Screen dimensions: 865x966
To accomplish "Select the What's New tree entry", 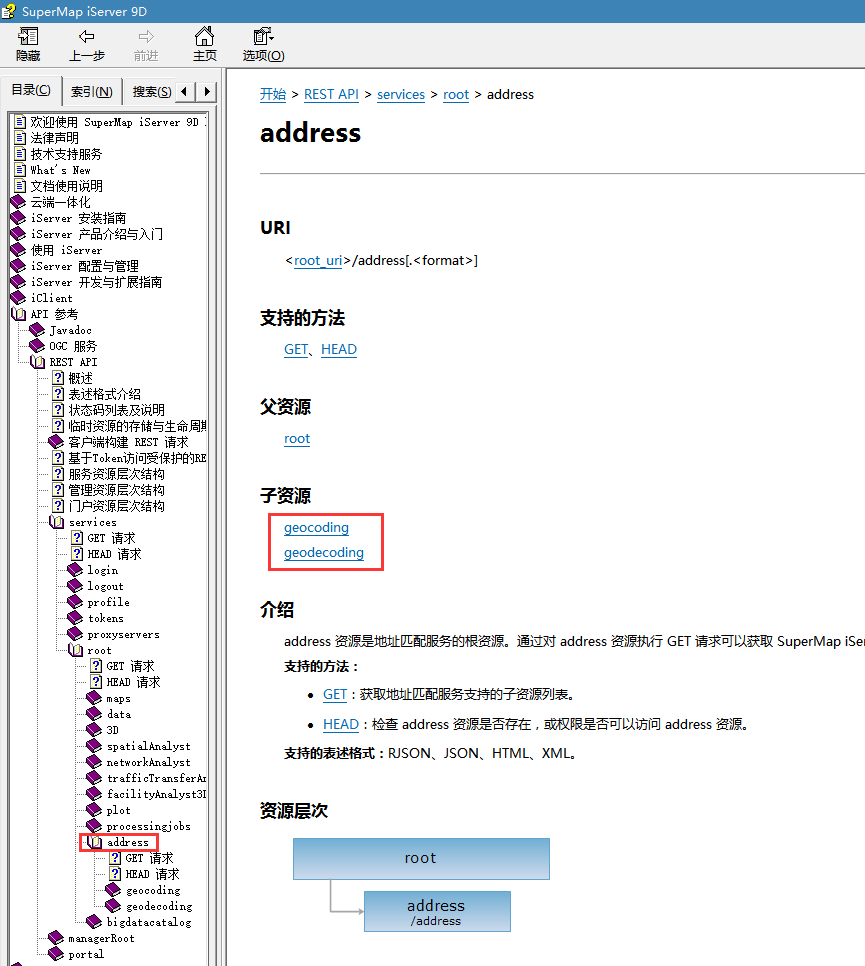I will click(x=60, y=170).
